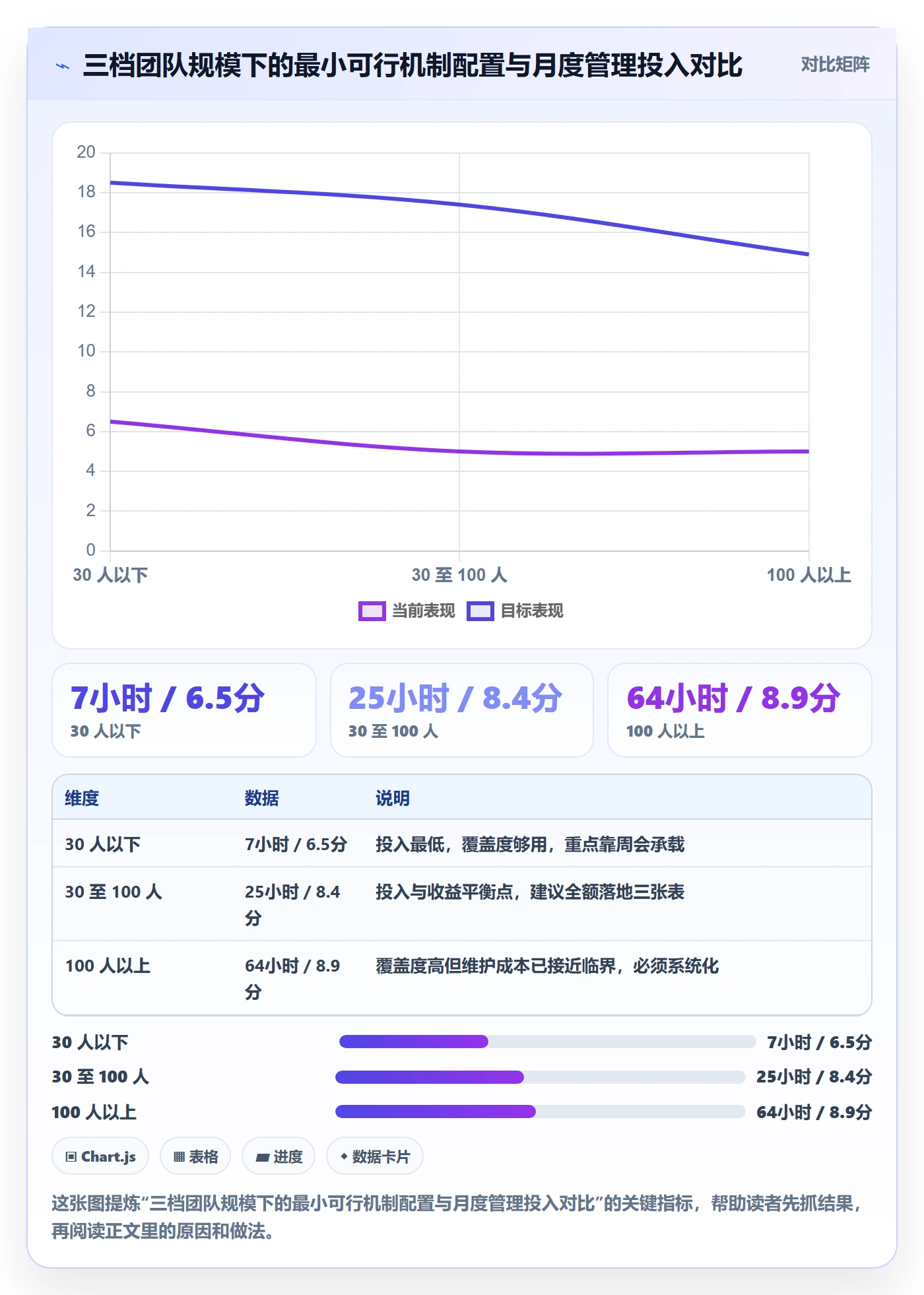Click the 维度 column header
Image resolution: width=924 pixels, height=1295 pixels.
(82, 798)
